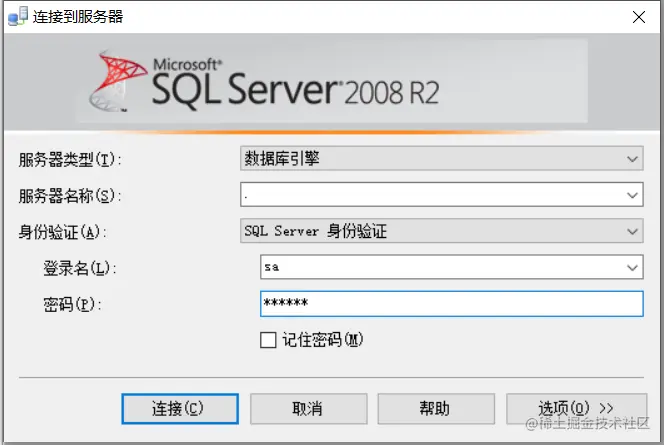The image size is (664, 445).
Task: Click the Connect to Server title bar icon
Action: click(18, 16)
